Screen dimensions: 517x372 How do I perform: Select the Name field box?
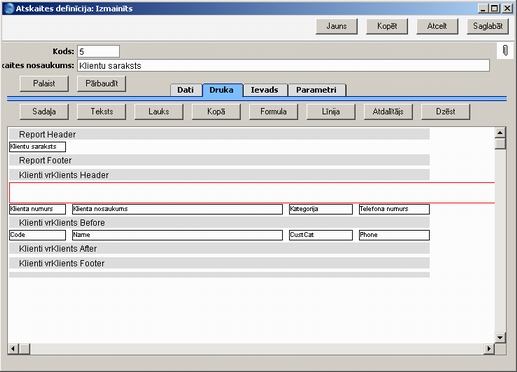tap(177, 235)
